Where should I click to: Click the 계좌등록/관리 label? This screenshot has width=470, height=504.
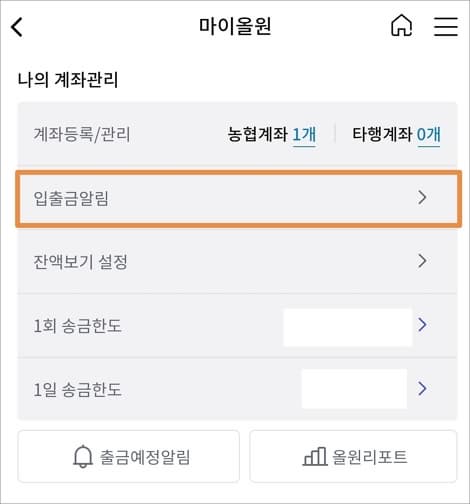82,135
